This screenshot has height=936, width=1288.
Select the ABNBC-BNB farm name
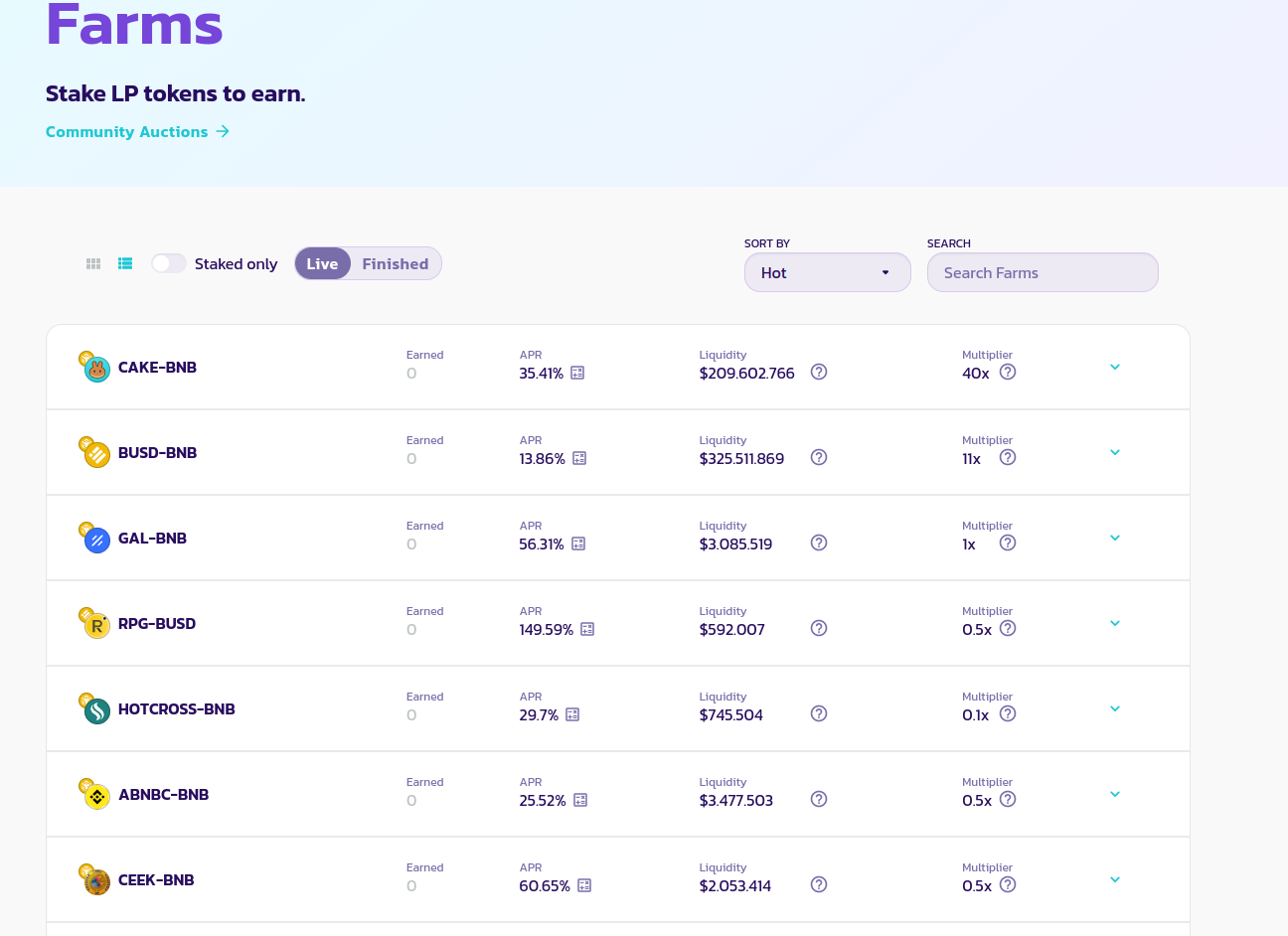pos(164,795)
